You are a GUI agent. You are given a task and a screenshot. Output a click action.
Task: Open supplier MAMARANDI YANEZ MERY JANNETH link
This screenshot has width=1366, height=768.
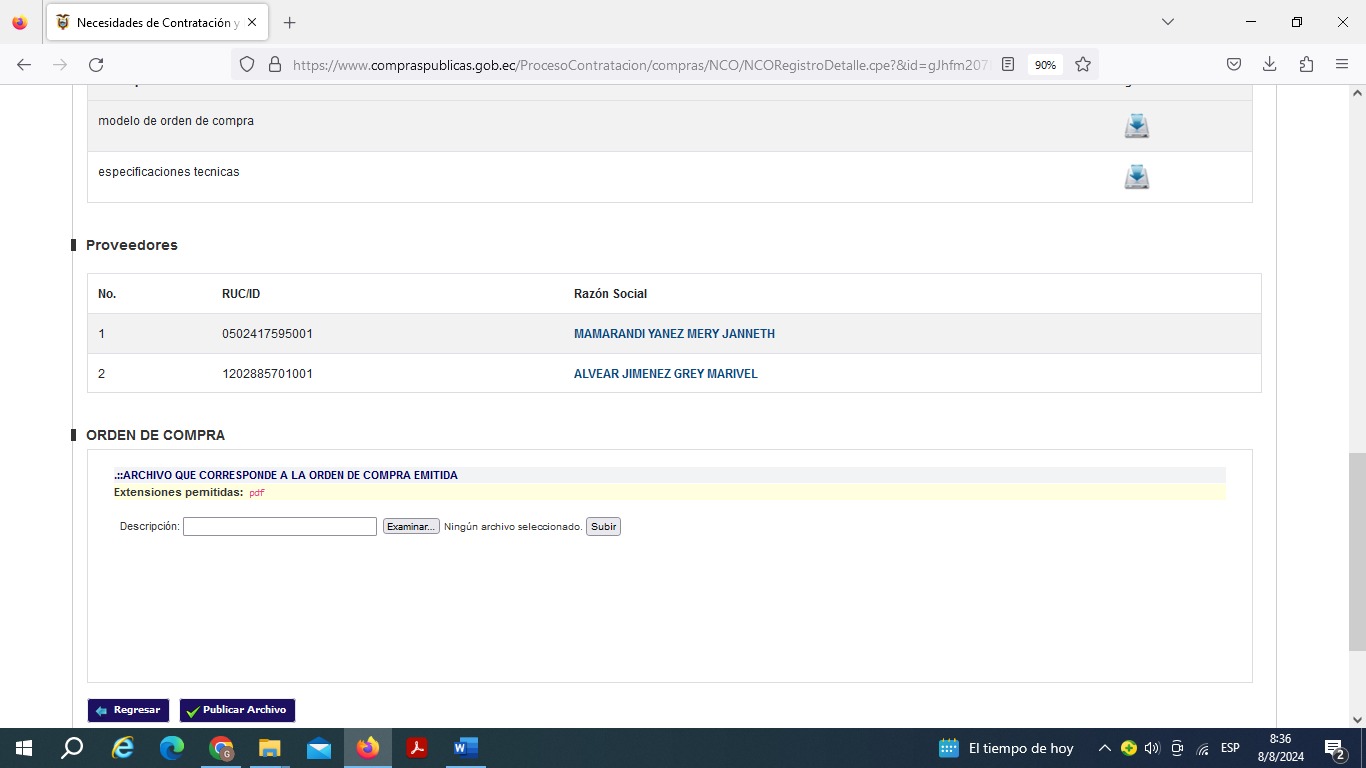(674, 334)
